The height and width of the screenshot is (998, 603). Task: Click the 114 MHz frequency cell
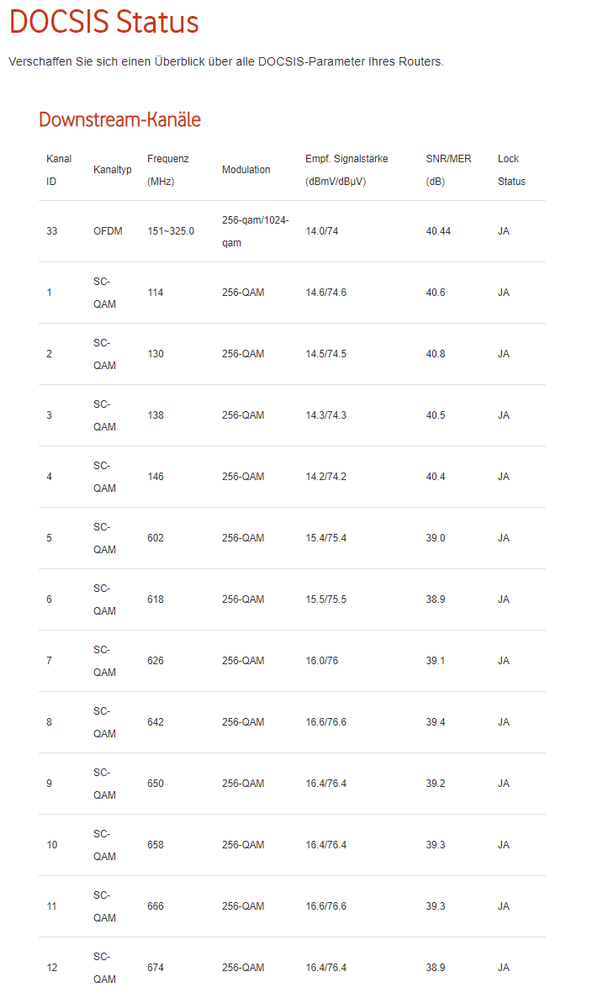[155, 292]
